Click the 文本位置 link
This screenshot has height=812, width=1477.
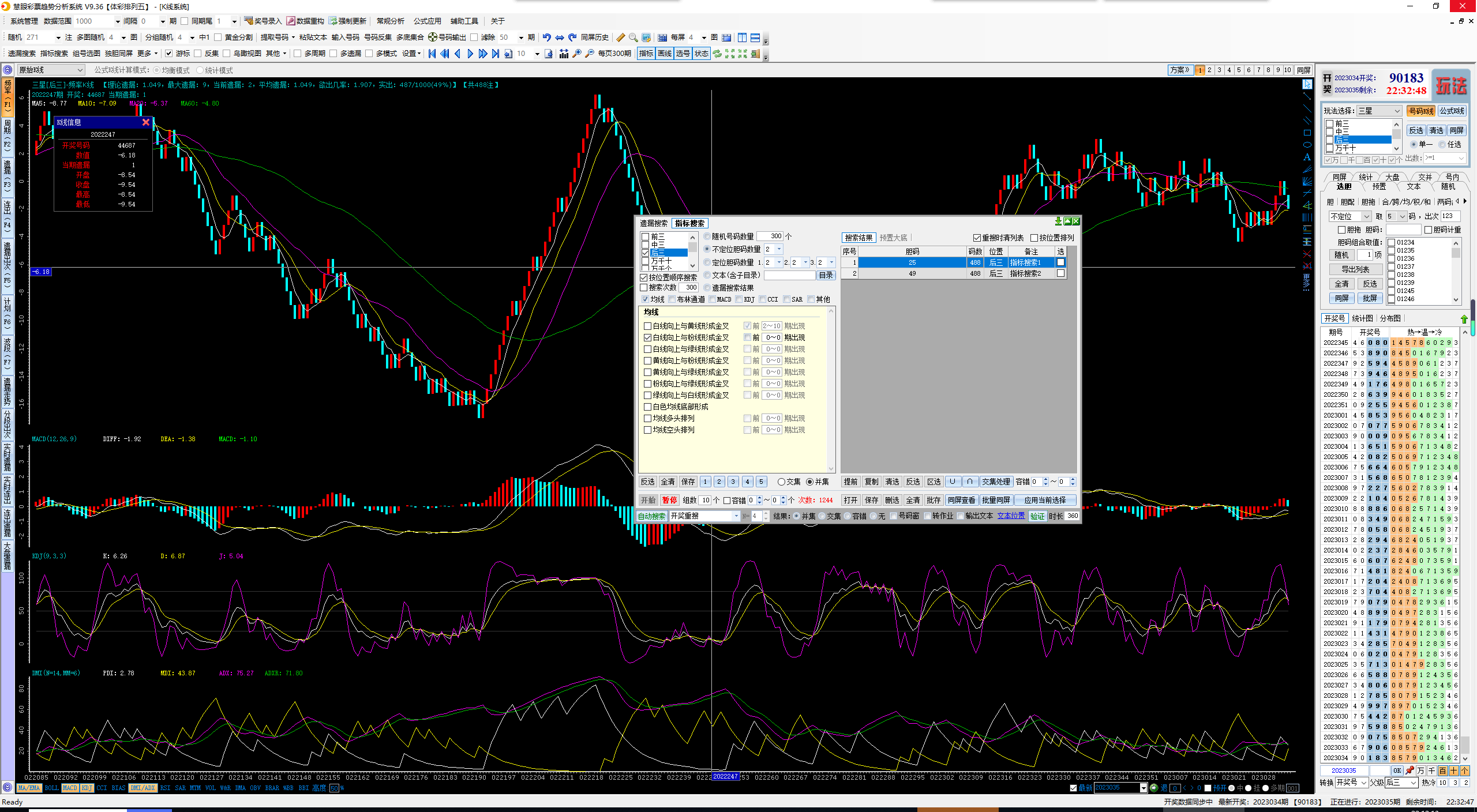[x=1011, y=516]
